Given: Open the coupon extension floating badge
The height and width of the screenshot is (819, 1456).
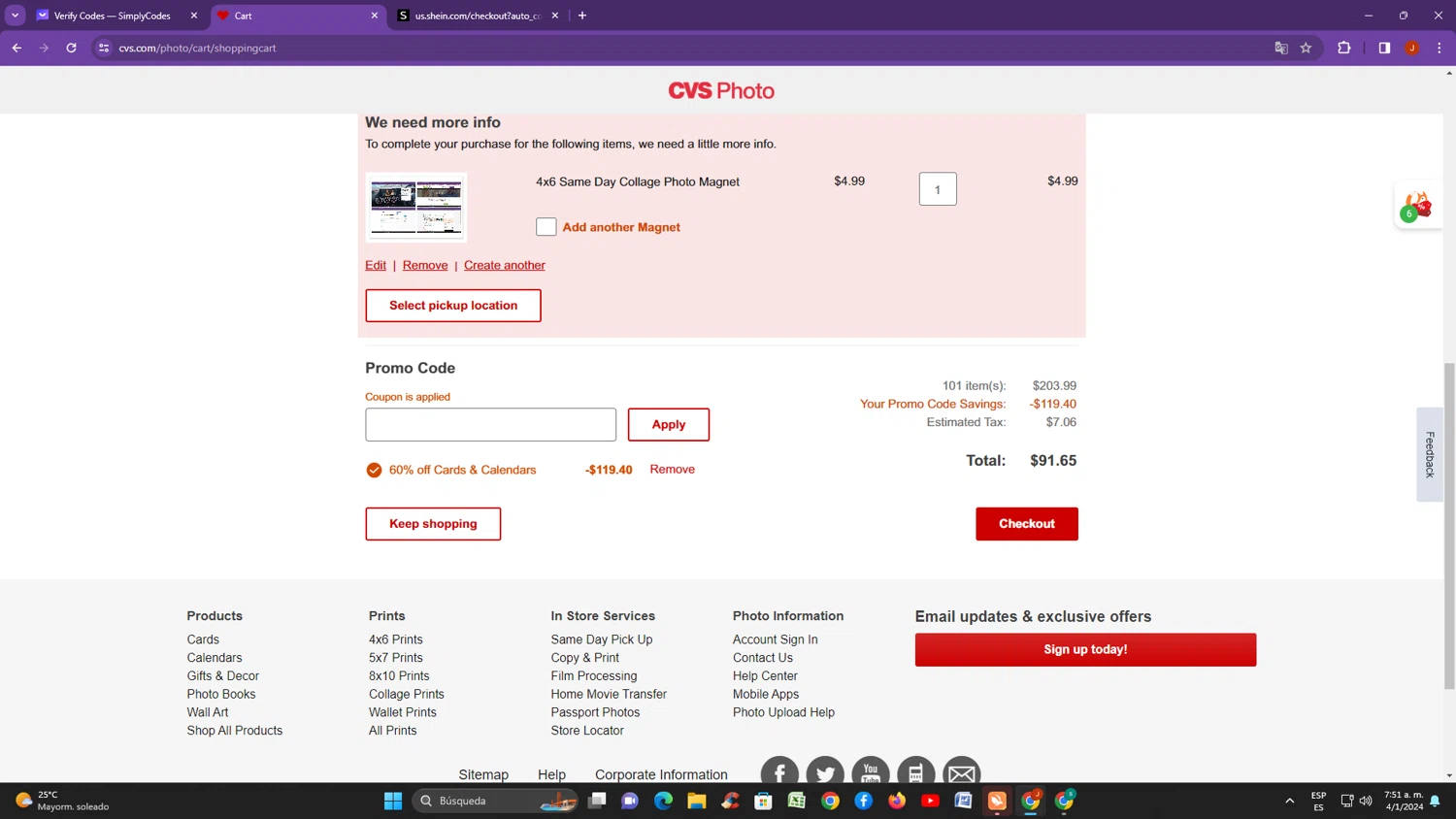Looking at the screenshot, I should click(x=1416, y=207).
